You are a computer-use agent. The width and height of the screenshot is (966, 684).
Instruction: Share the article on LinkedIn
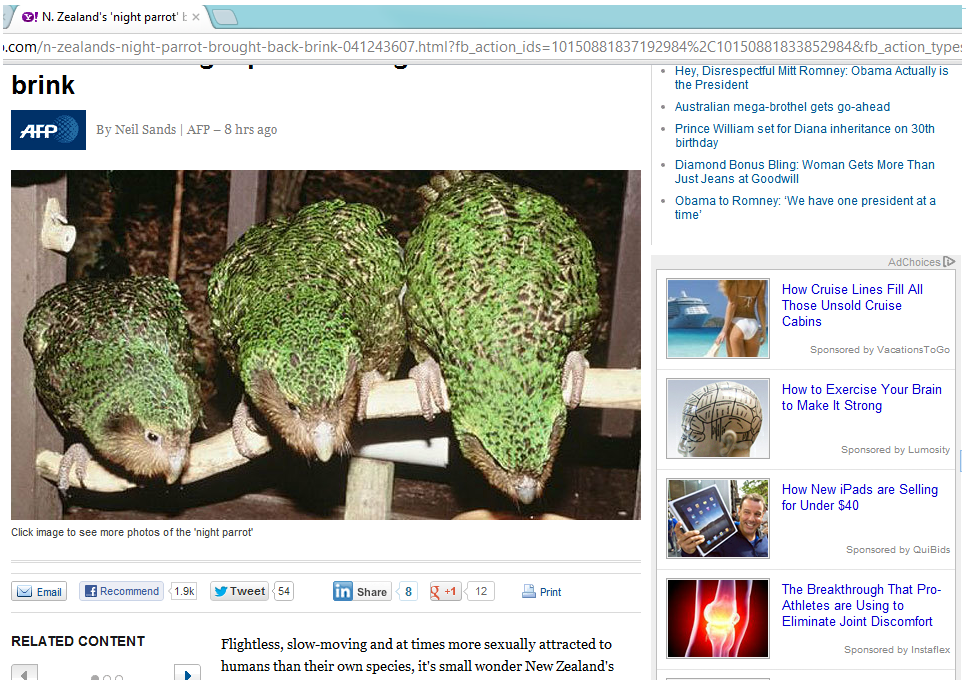click(x=362, y=592)
